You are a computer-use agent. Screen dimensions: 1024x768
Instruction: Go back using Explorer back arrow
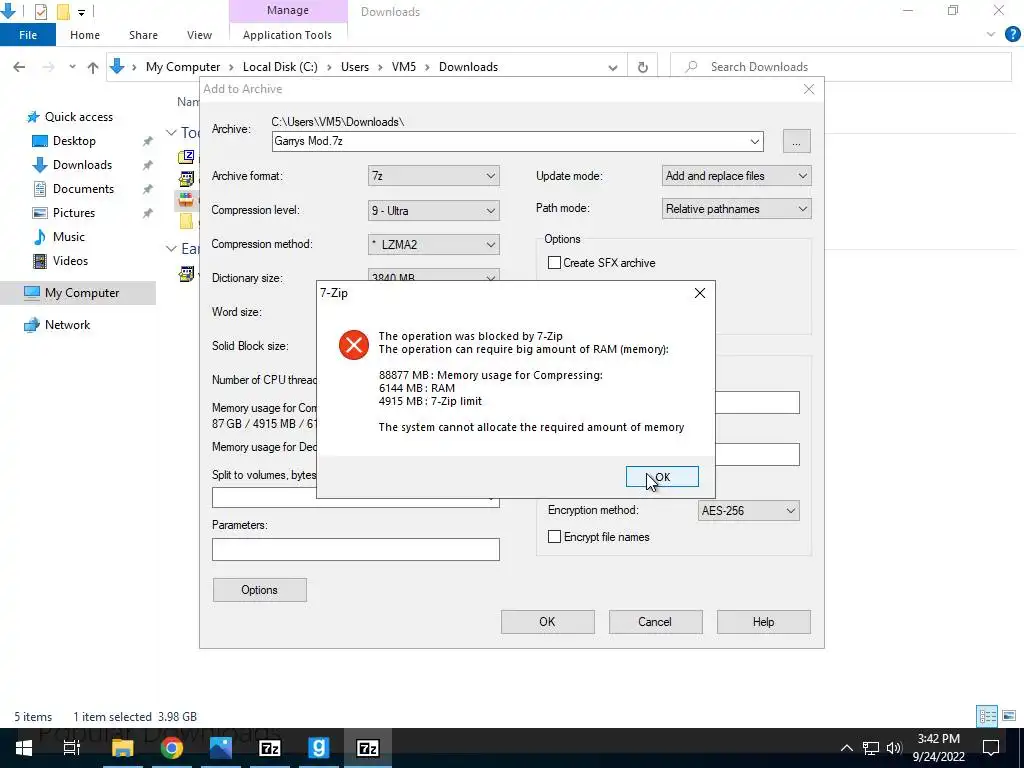tap(19, 67)
